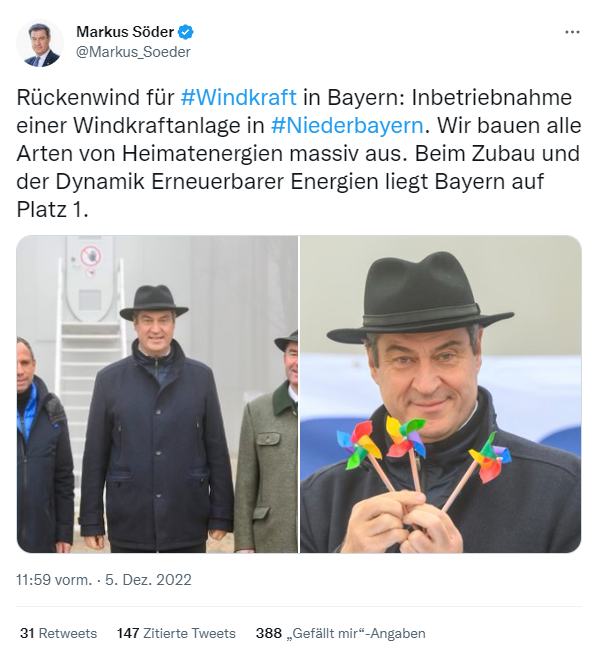
Task: Open right photo with colorful pinwheels
Action: (x=440, y=394)
